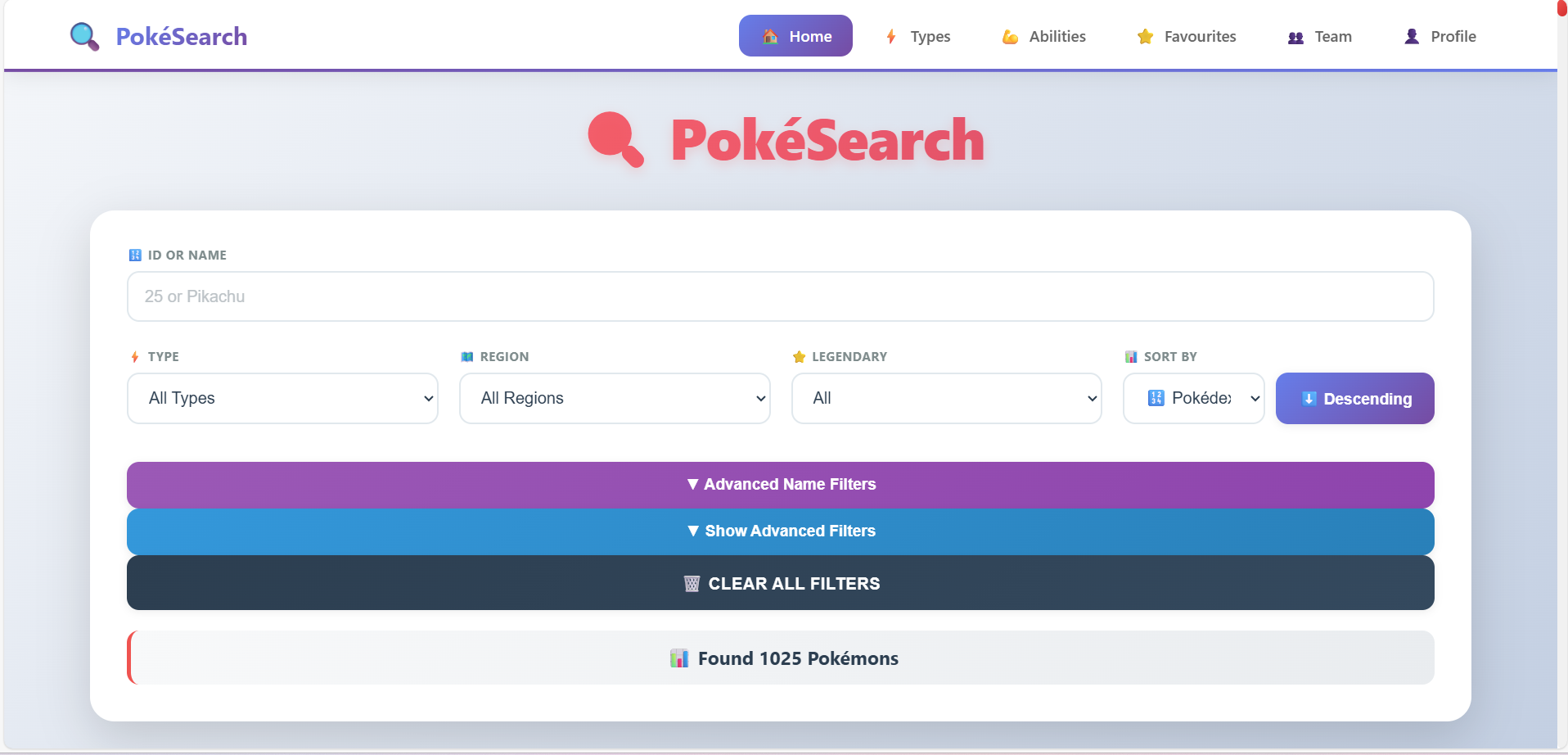Open the Legendary filter dropdown

[x=946, y=398]
